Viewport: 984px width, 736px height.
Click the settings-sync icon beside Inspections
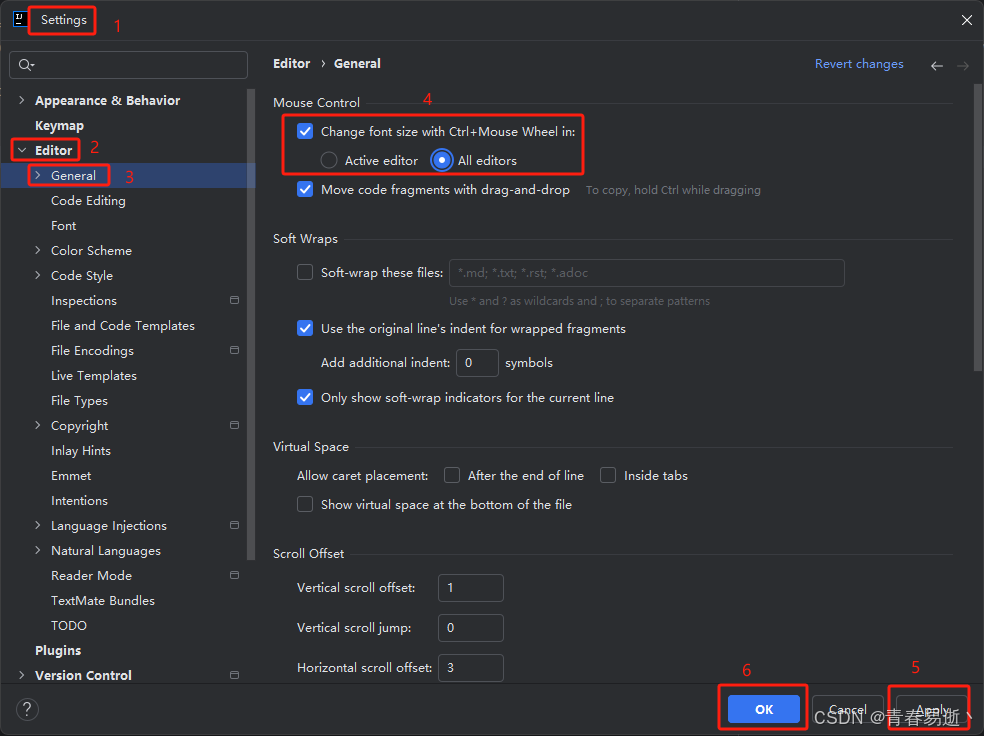click(x=234, y=300)
